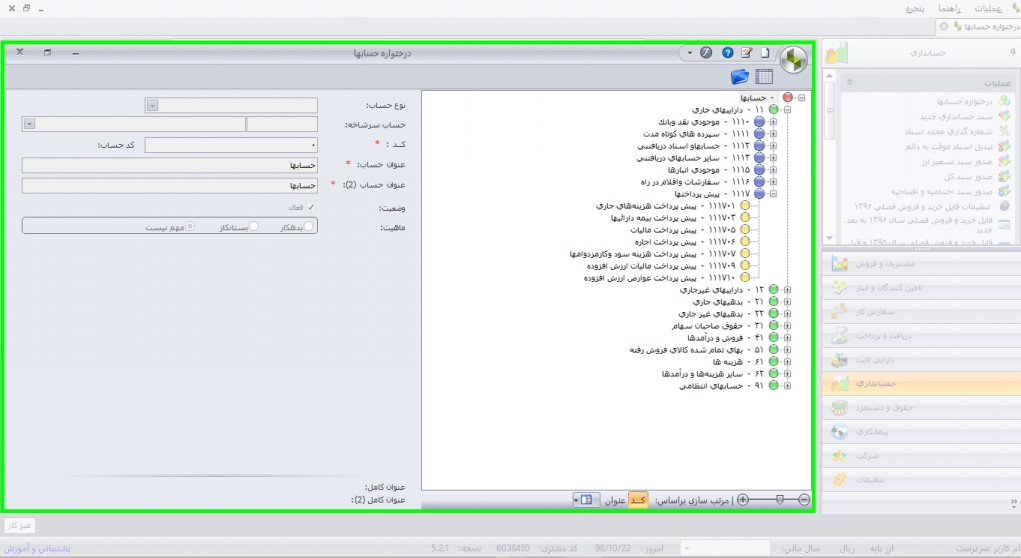Click the zoom slider handle in tree footer
The width and height of the screenshot is (1021, 558).
point(779,500)
